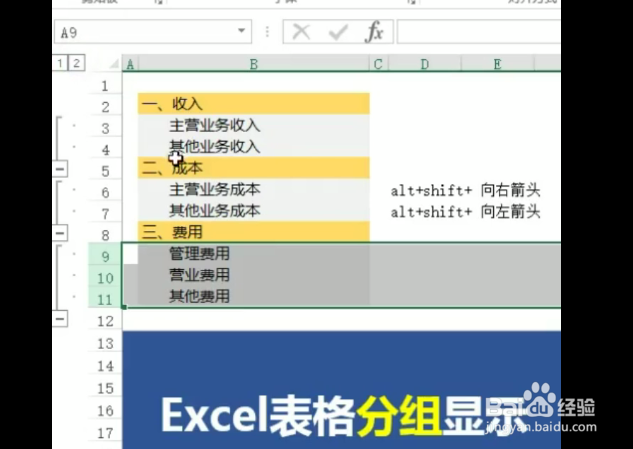Select row 9 header
The width and height of the screenshot is (633, 449).
click(x=105, y=256)
